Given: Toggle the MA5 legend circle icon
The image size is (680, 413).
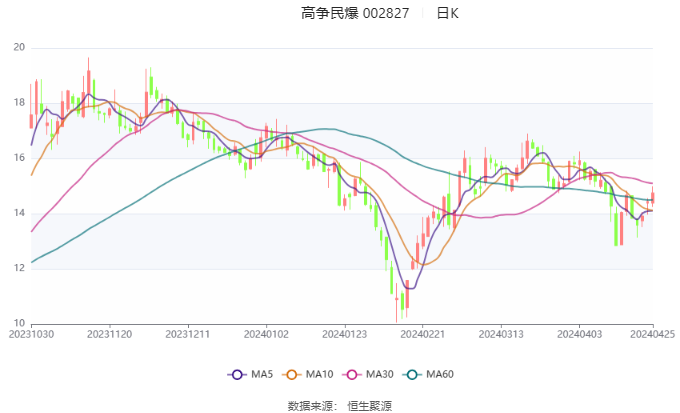Looking at the screenshot, I should click(x=237, y=374).
